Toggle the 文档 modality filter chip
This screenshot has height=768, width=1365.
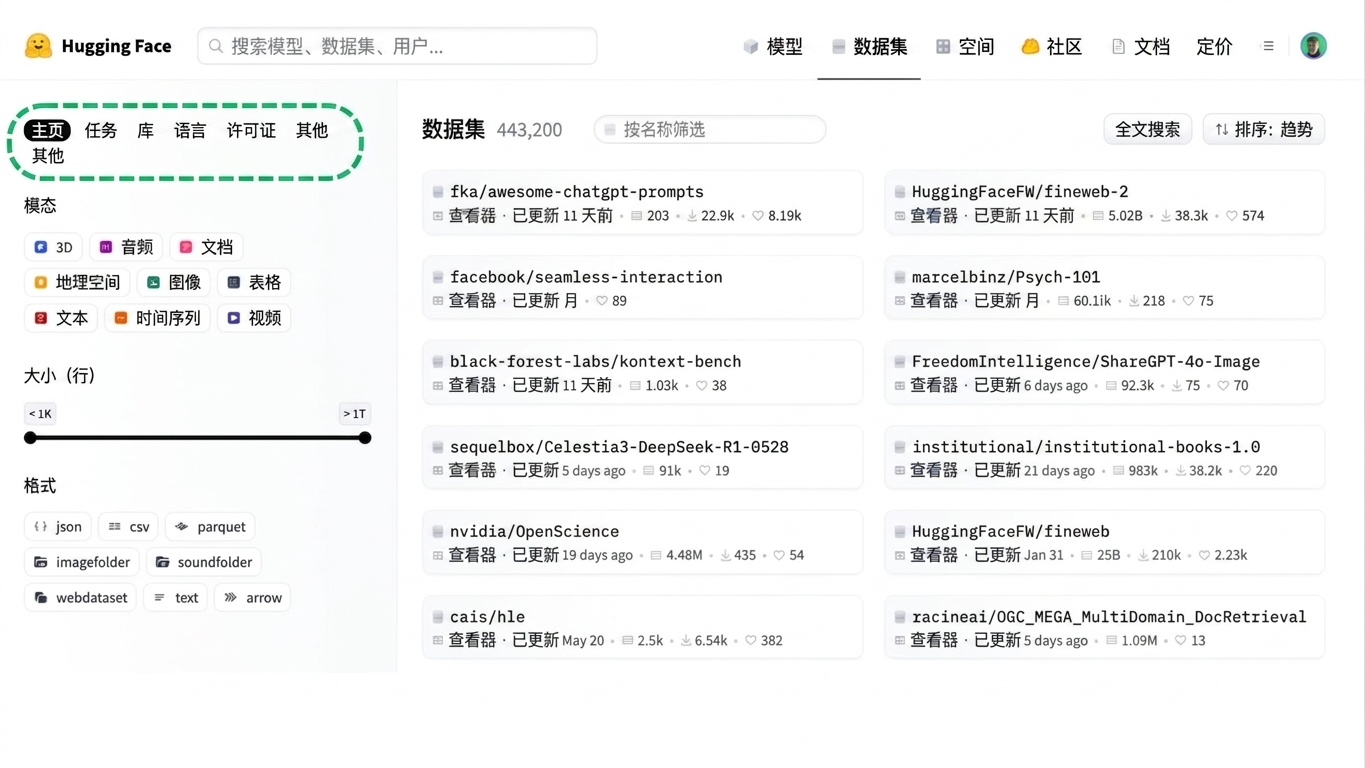pyautogui.click(x=206, y=247)
